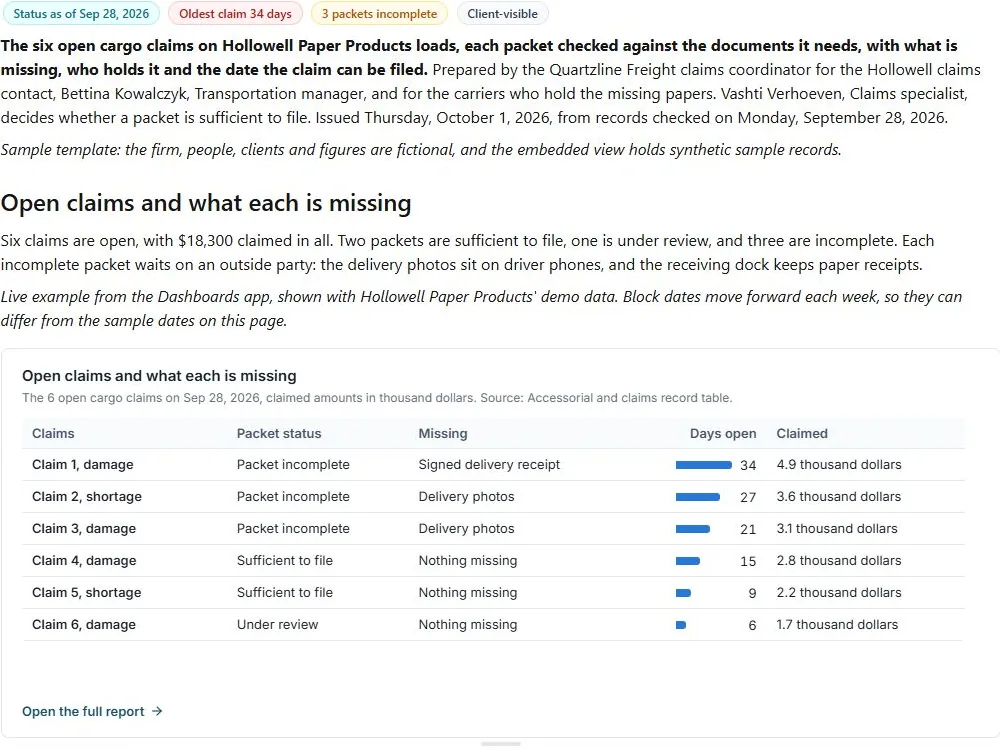Screen dimensions: 1000x750
Task: Select the Claim 5, shortage row label
Action: [x=87, y=592]
